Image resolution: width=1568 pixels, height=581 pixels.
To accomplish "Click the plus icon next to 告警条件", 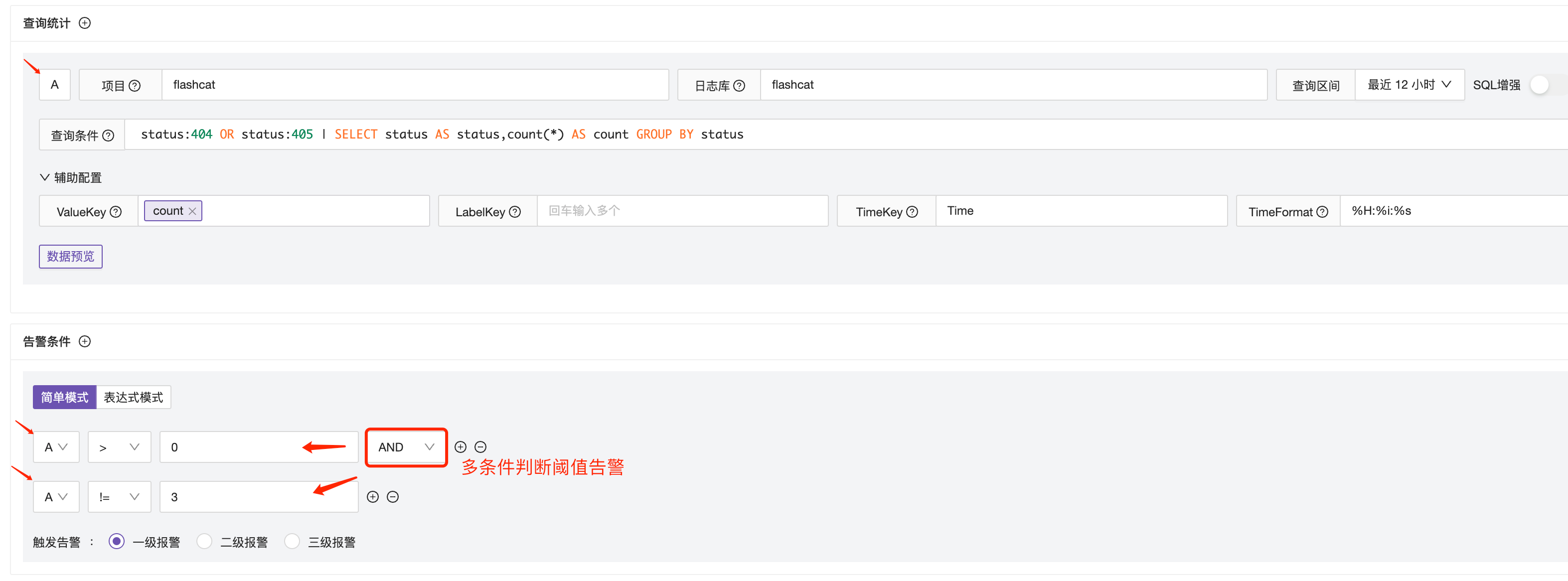I will (85, 341).
